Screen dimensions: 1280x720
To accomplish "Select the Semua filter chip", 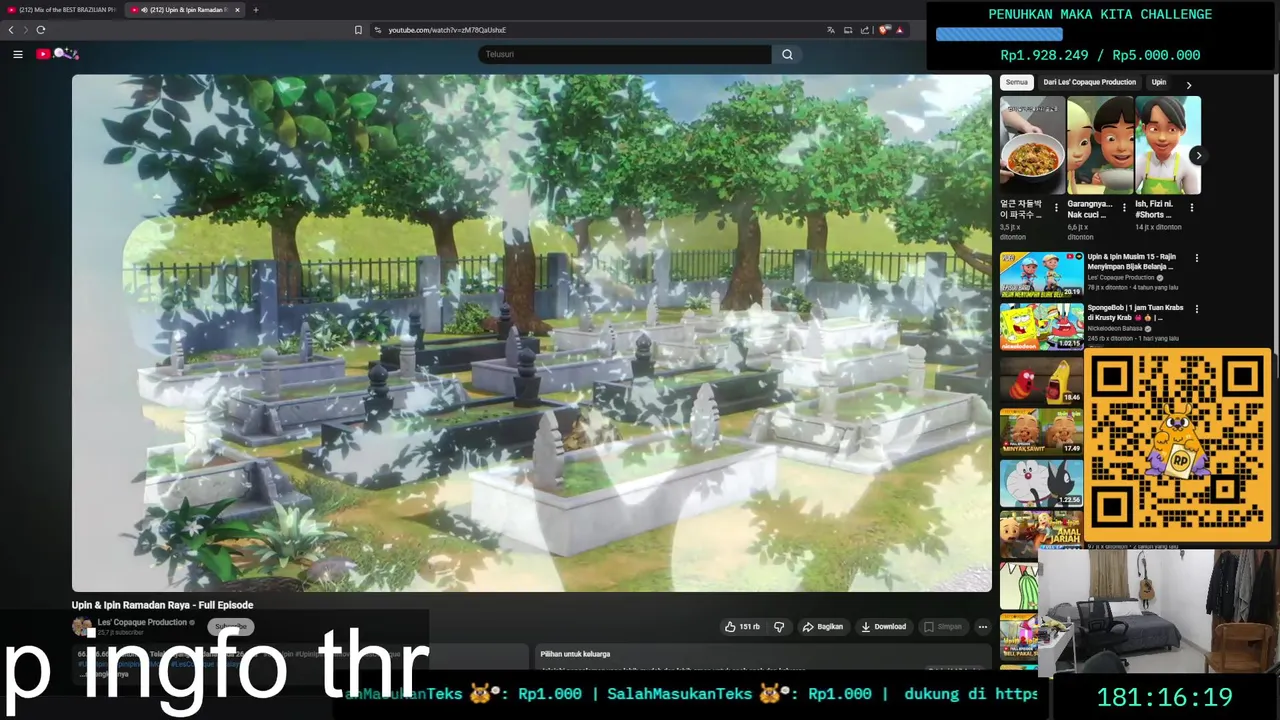I will pos(1017,82).
